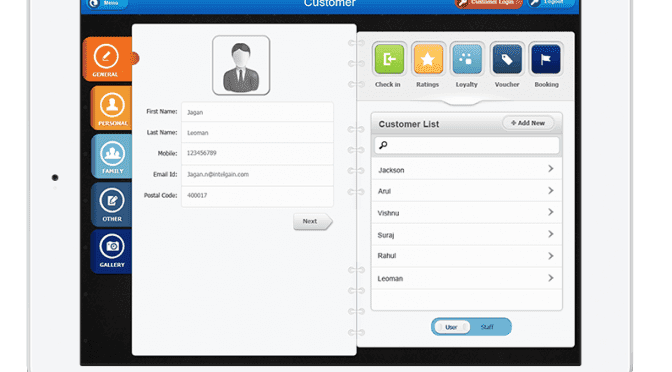Open the Ratings star icon
This screenshot has height=372, width=672.
(x=428, y=59)
